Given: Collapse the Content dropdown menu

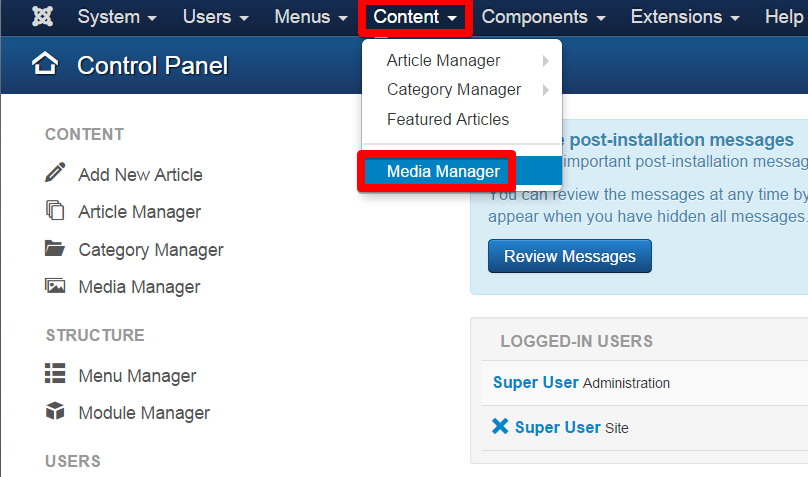Looking at the screenshot, I should click(415, 17).
